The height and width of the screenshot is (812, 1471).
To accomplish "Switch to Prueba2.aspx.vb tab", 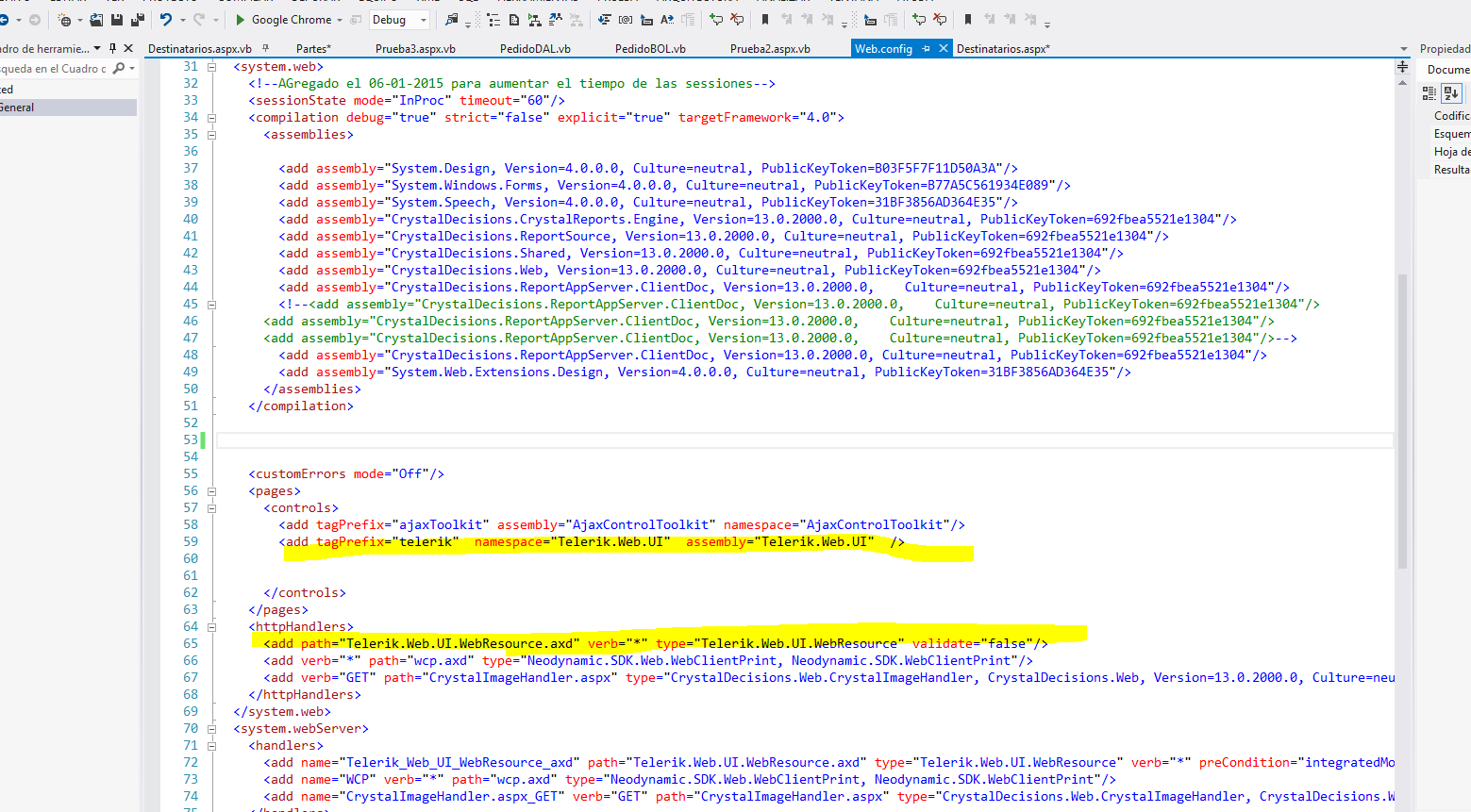I will point(770,48).
